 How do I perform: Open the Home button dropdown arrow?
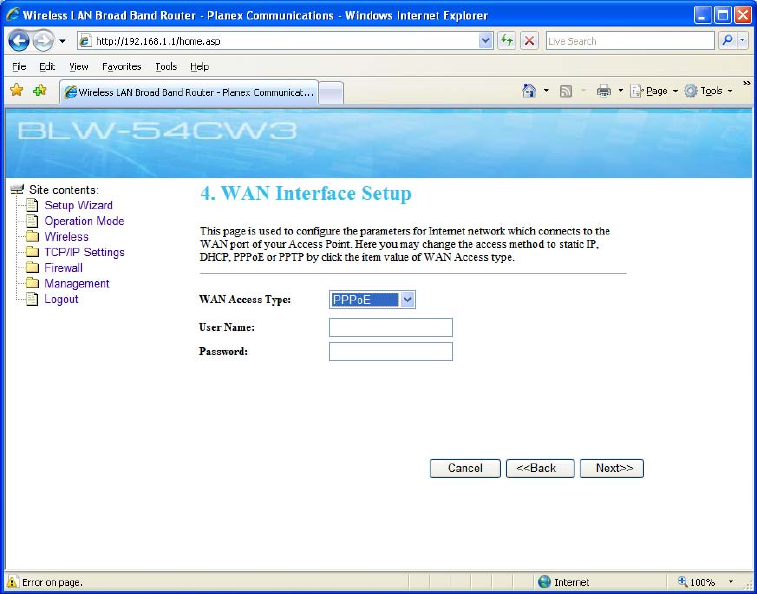pyautogui.click(x=547, y=91)
